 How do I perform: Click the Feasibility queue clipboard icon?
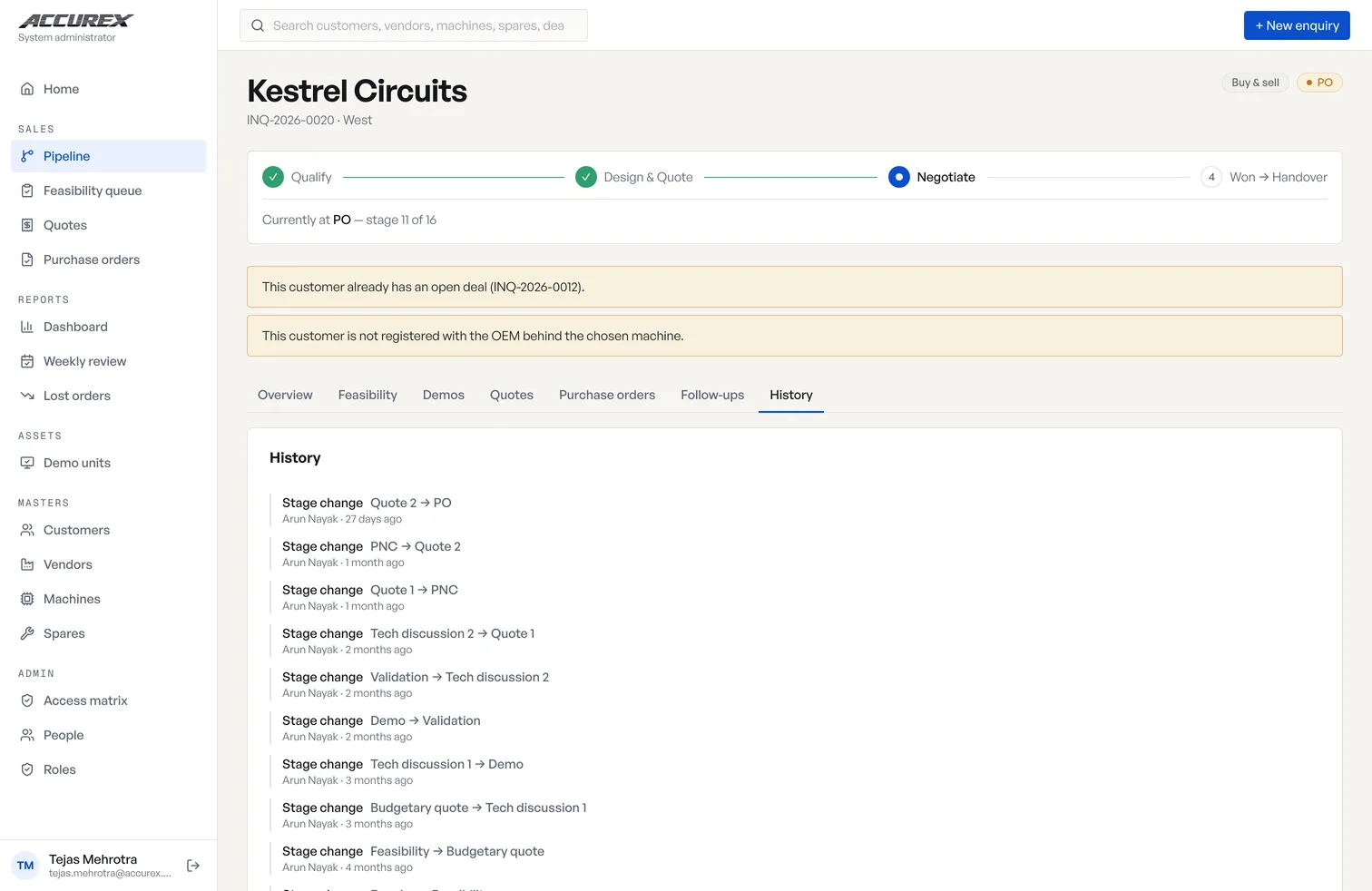pos(27,191)
